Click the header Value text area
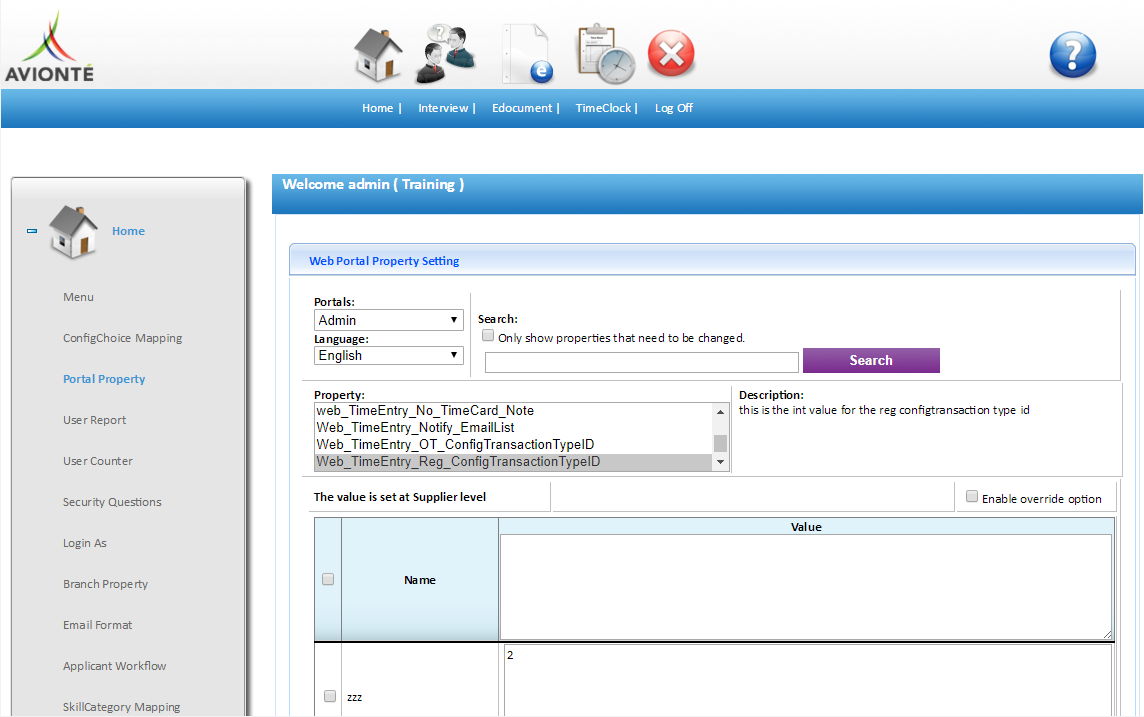 pyautogui.click(x=806, y=587)
